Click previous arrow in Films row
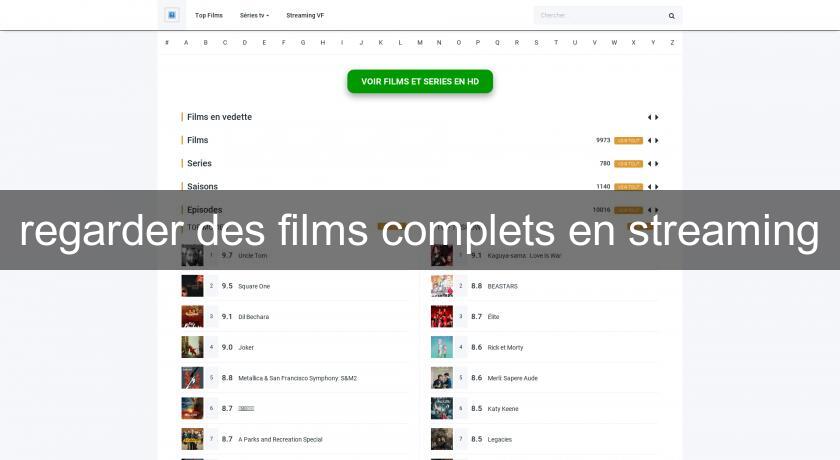Viewport: 840px width, 460px height. 649,140
